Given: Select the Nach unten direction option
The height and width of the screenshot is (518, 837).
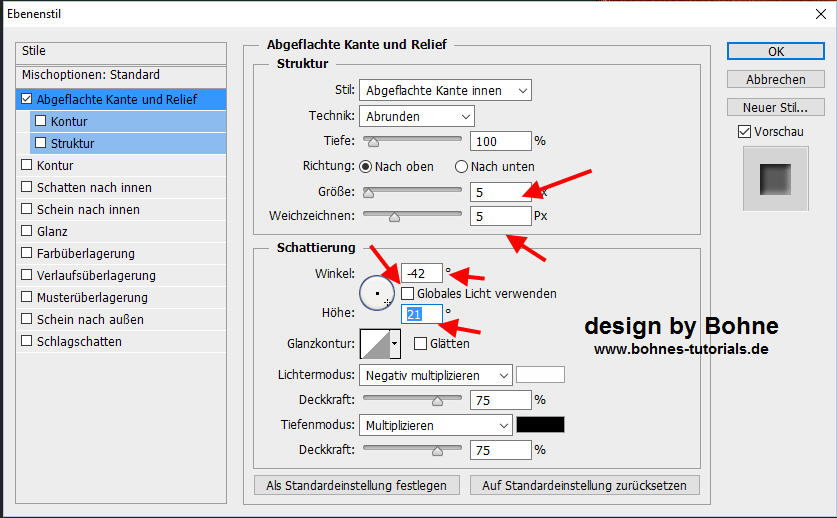Looking at the screenshot, I should (x=462, y=166).
